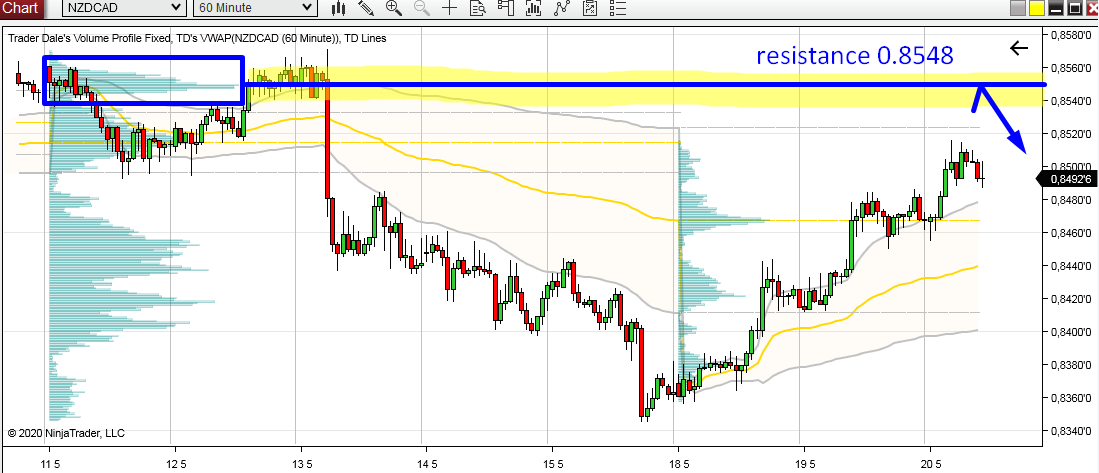Open the Data Series bar chart icon
Image resolution: width=1099 pixels, height=473 pixels.
click(x=534, y=8)
